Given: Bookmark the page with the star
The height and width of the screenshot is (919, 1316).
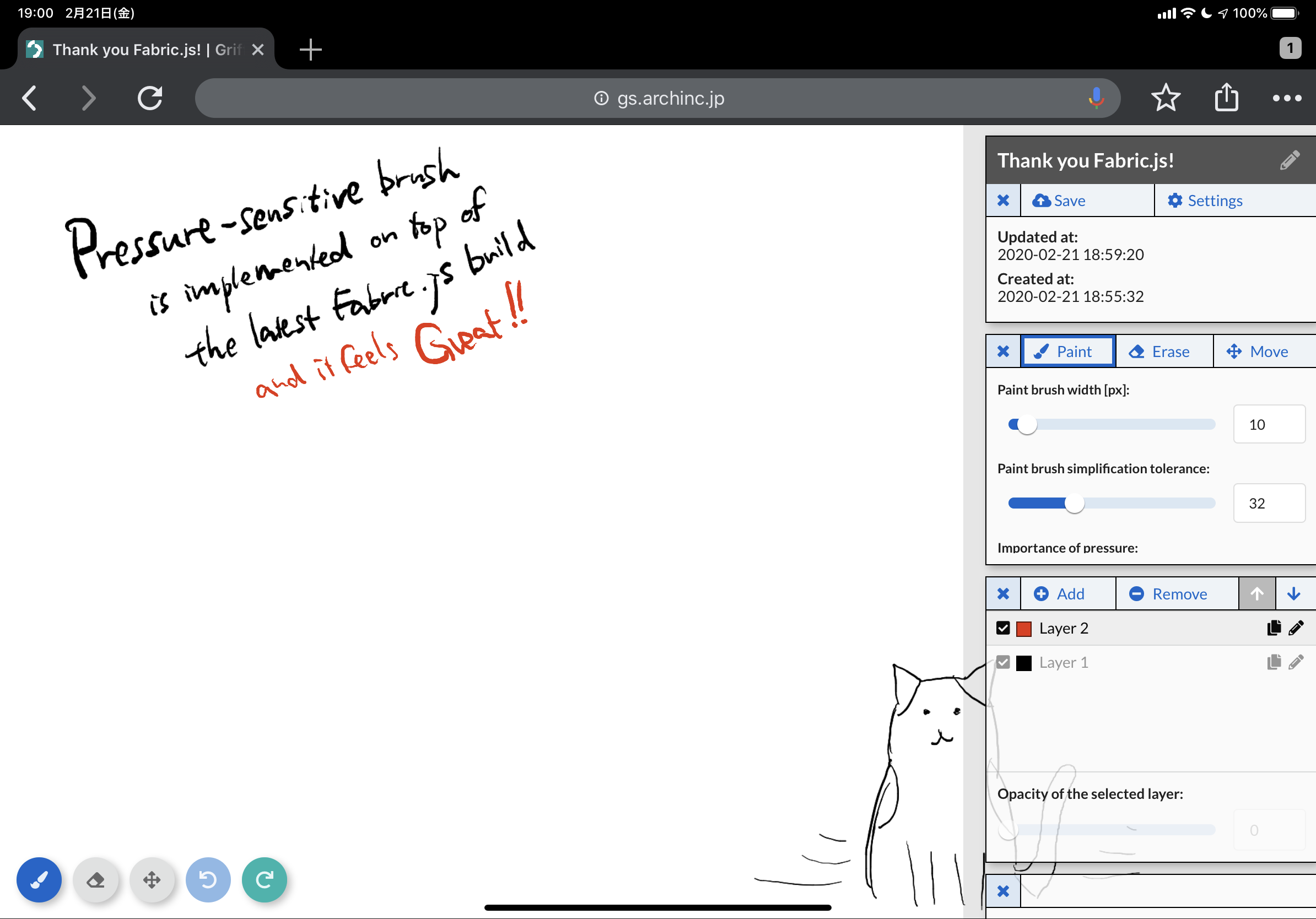Looking at the screenshot, I should pyautogui.click(x=1165, y=98).
